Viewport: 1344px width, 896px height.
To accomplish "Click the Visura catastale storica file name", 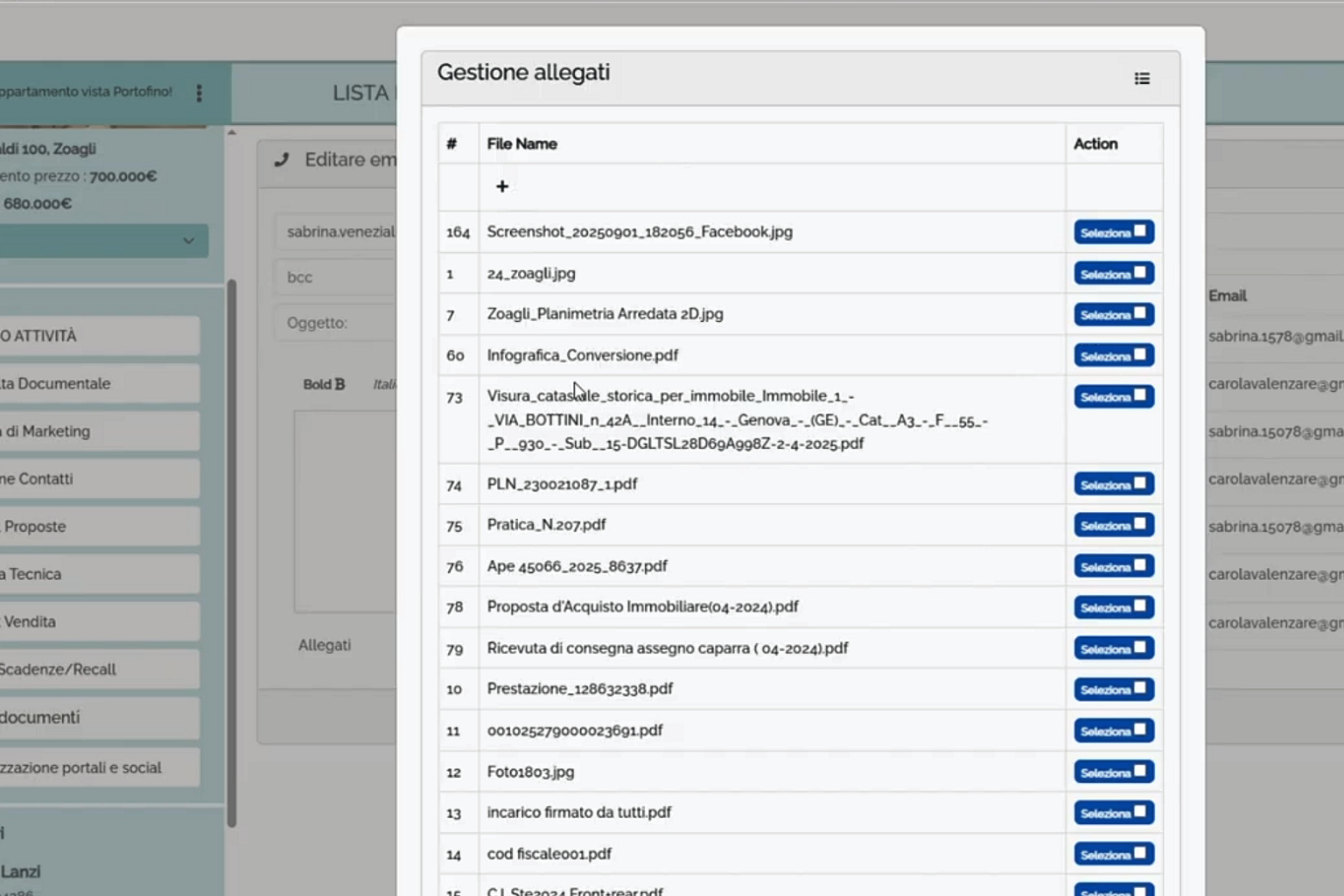I will [737, 419].
